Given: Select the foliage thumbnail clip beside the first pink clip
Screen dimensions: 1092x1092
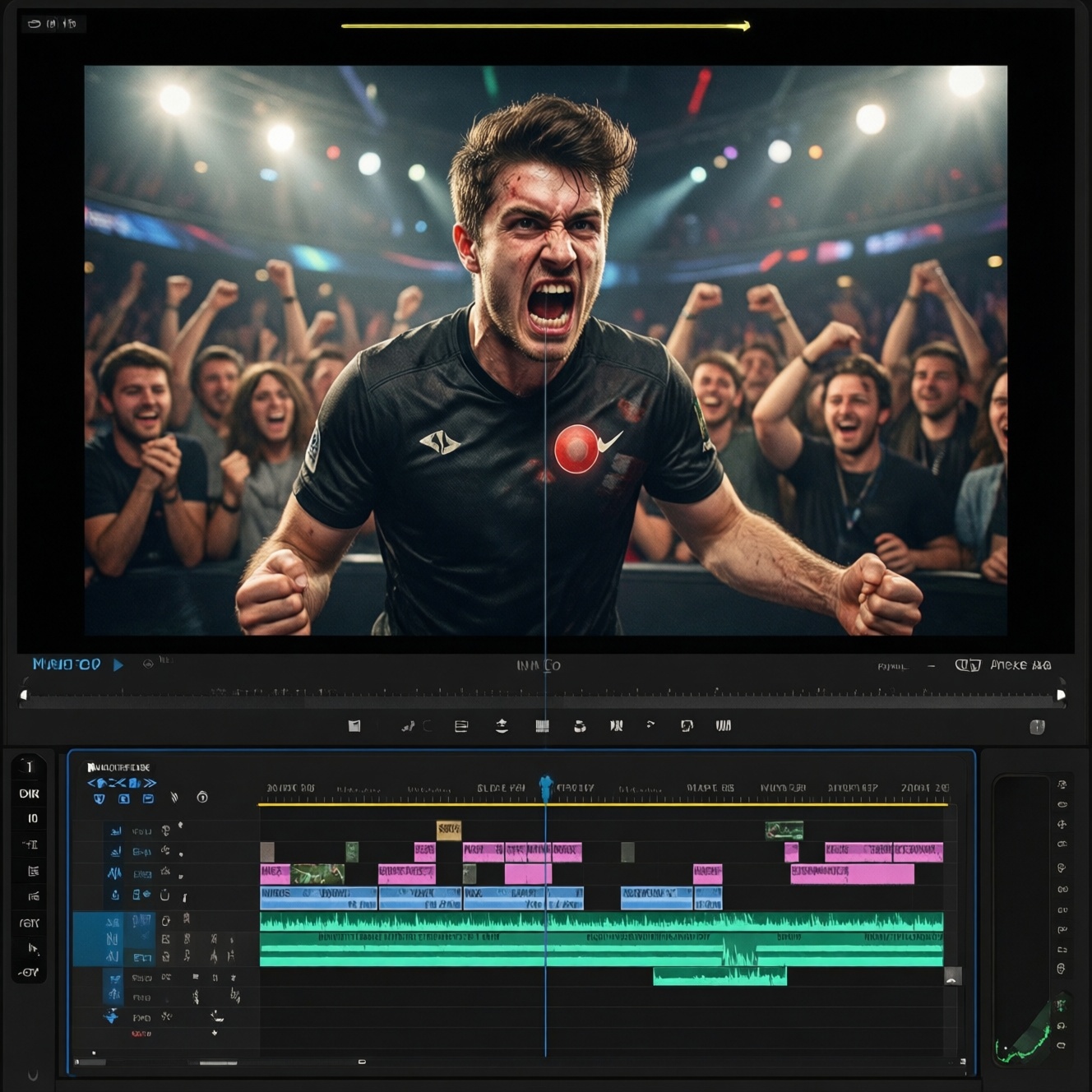Looking at the screenshot, I should [317, 873].
